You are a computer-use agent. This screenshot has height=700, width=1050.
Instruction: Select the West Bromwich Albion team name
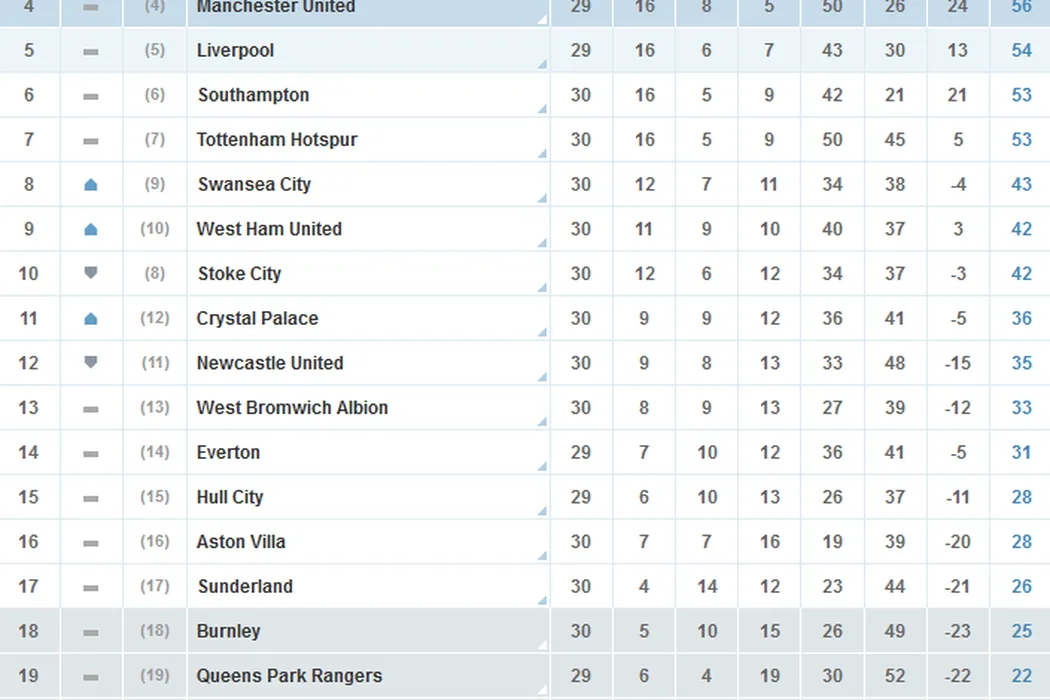pos(292,408)
